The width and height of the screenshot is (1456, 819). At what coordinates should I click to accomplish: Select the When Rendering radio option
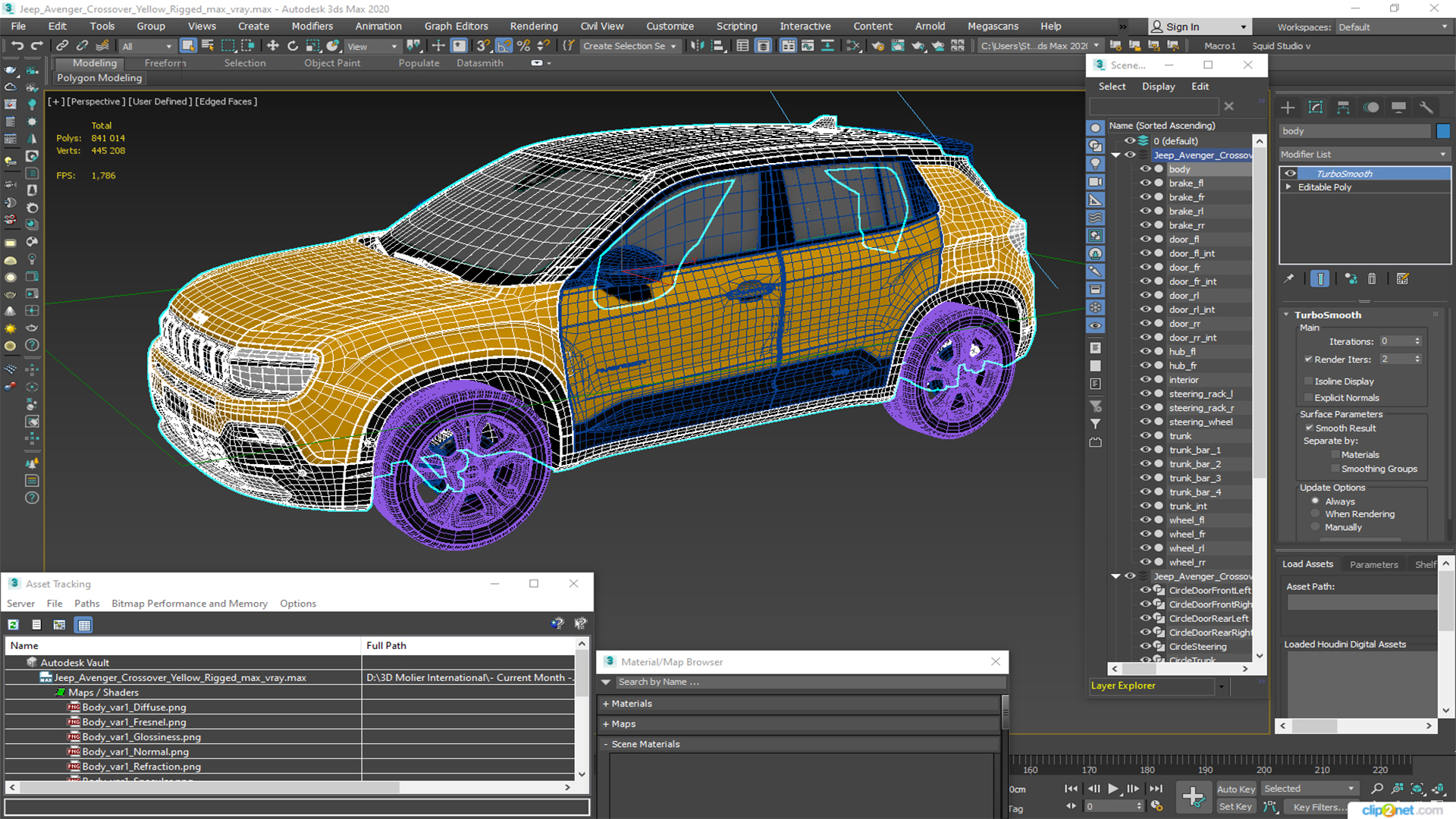point(1316,514)
